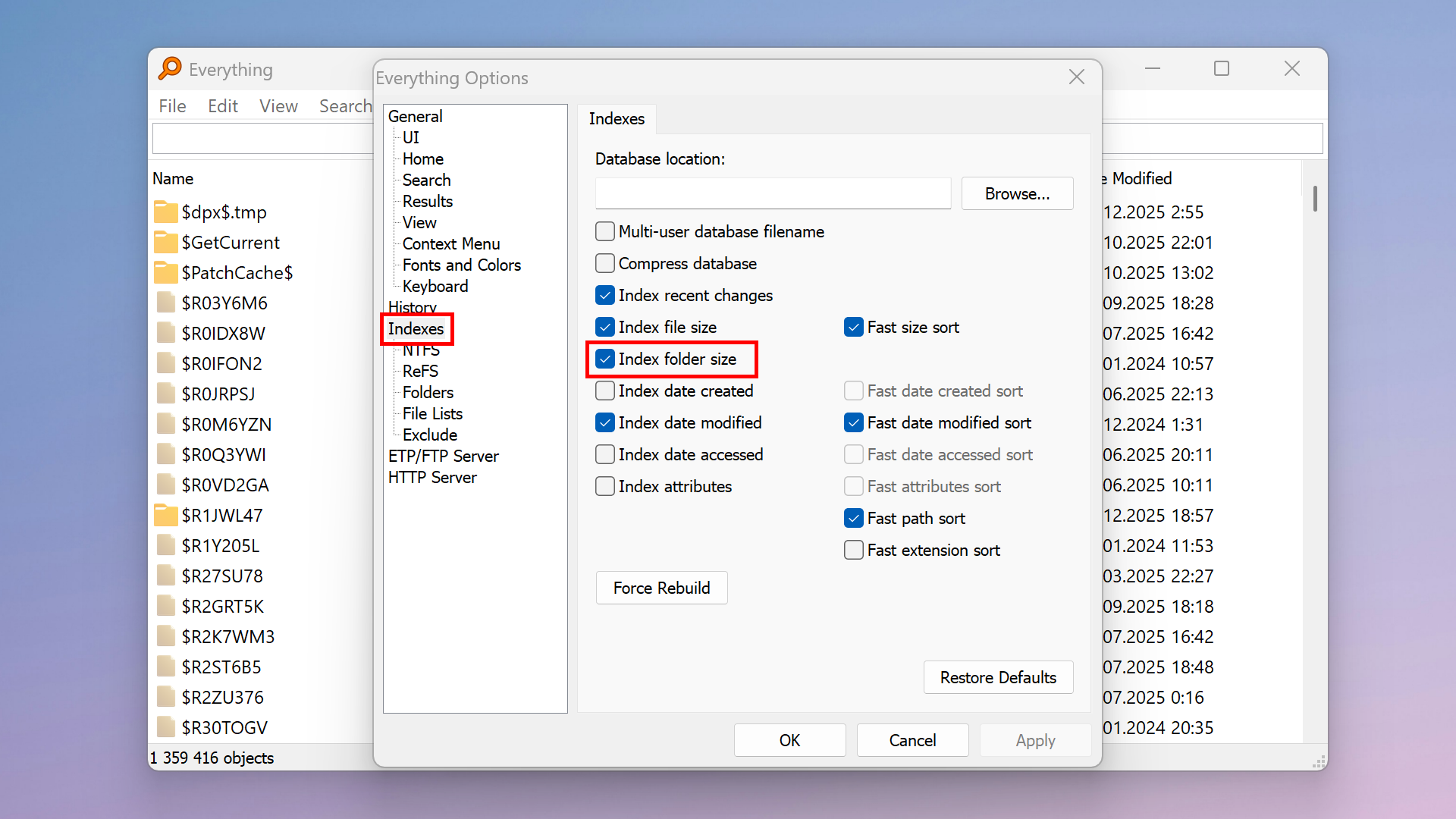1456x819 pixels.
Task: Click the $R03Y6M6 file icon
Action: point(165,303)
